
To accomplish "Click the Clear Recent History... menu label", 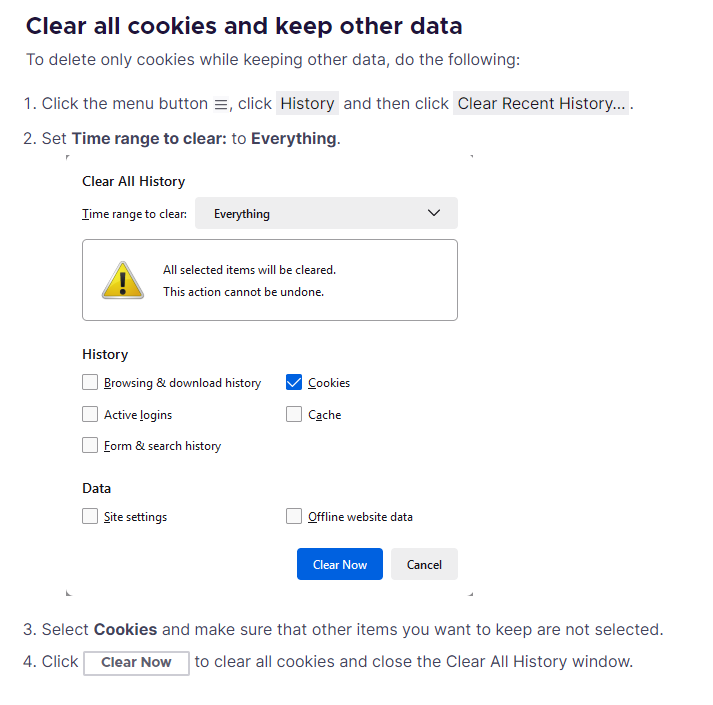I will (541, 103).
